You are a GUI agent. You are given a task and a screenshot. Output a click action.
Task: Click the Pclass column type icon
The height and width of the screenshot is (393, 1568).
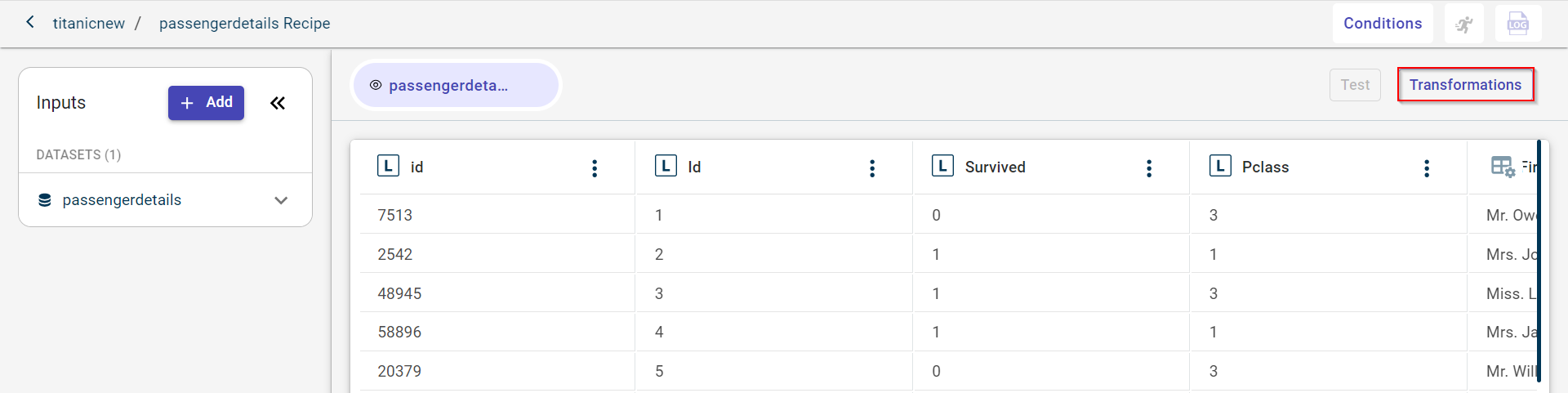(1220, 167)
